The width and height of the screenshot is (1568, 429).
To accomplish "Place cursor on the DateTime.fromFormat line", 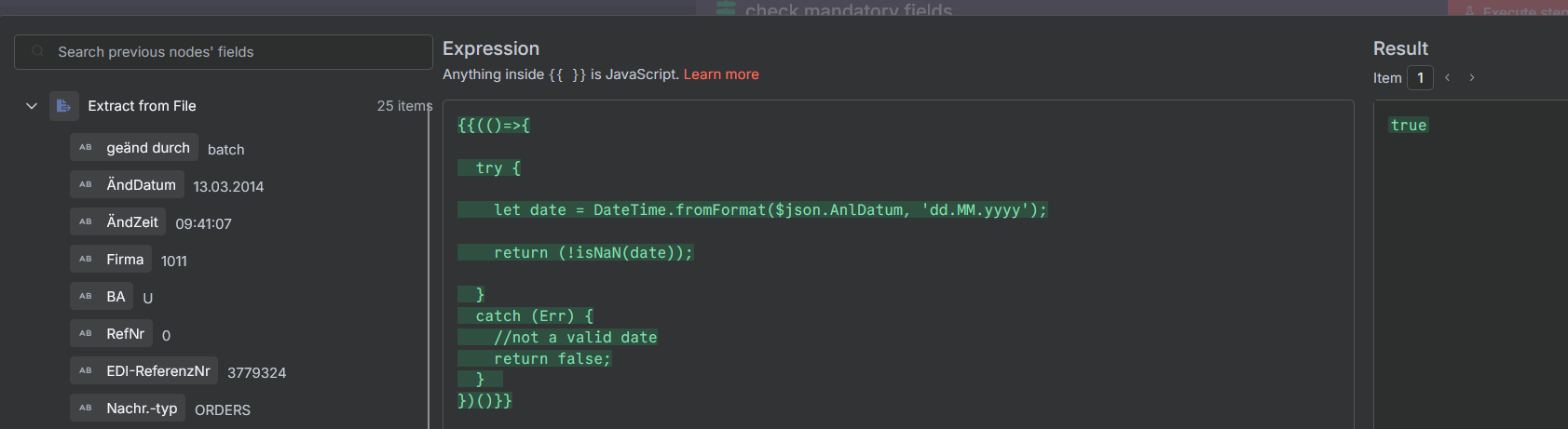I will point(752,210).
